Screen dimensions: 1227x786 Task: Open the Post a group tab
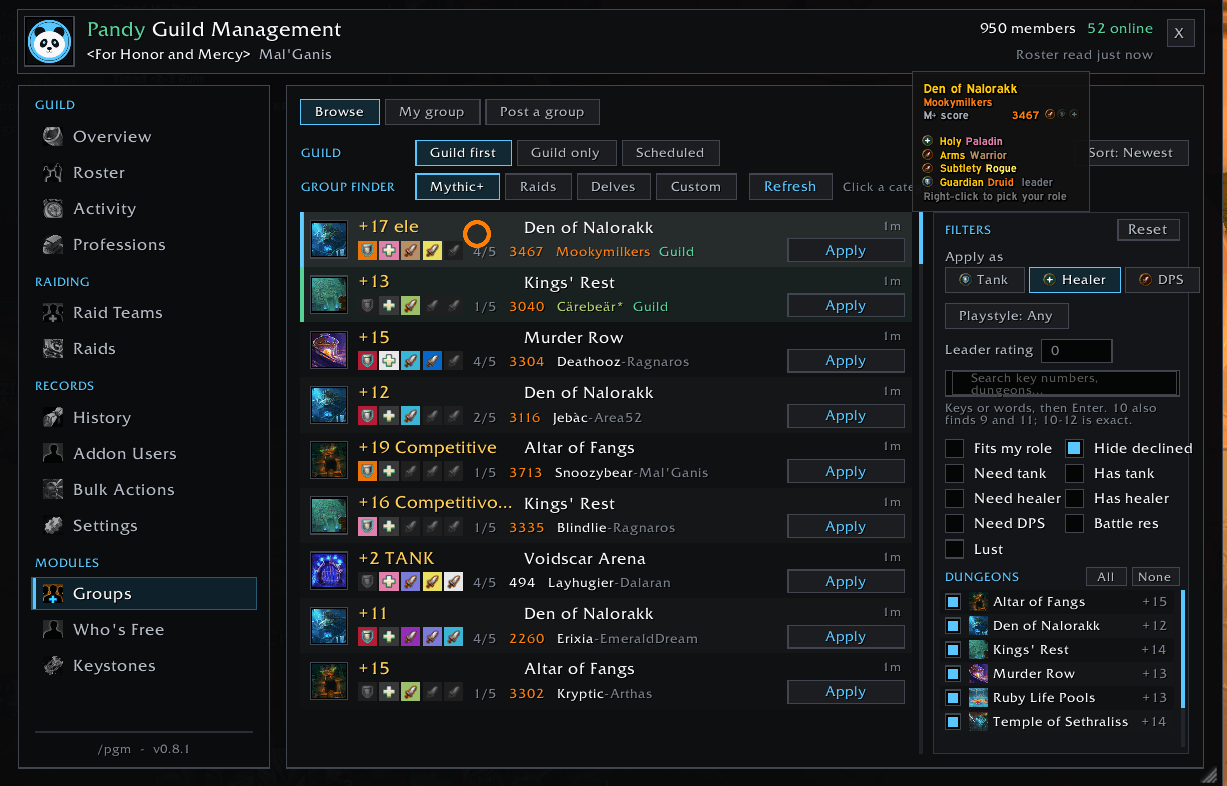click(x=542, y=112)
